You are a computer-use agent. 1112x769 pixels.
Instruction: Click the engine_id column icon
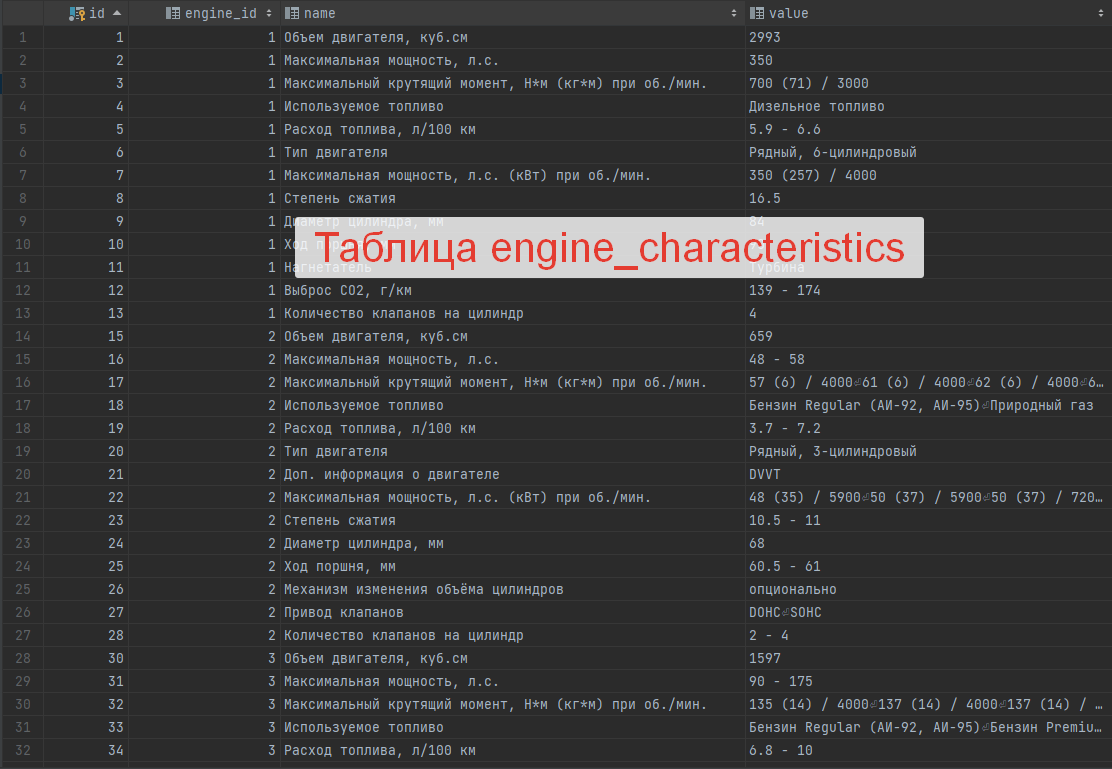point(173,13)
